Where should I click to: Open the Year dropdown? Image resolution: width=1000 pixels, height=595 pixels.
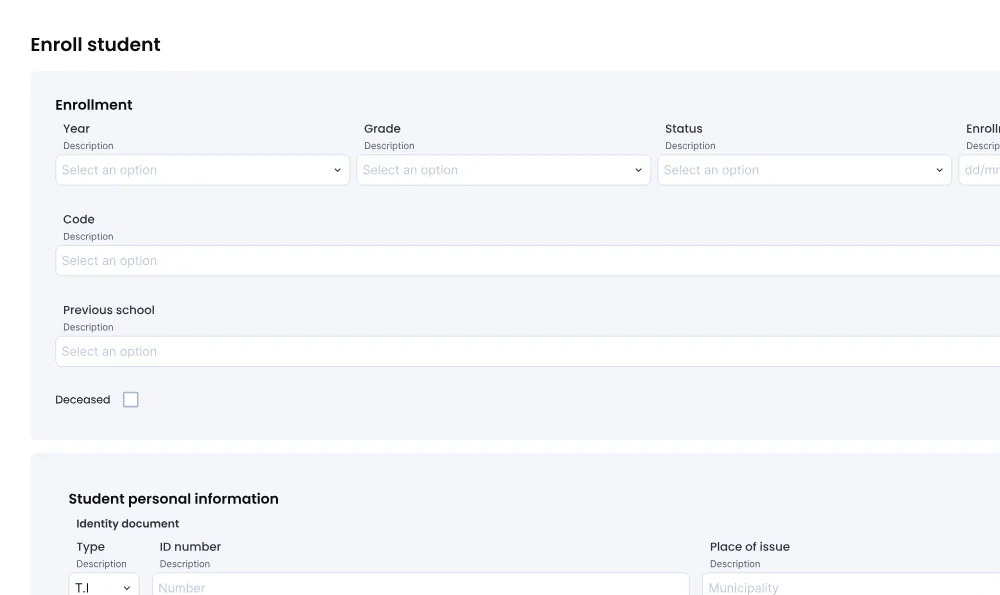click(x=203, y=170)
